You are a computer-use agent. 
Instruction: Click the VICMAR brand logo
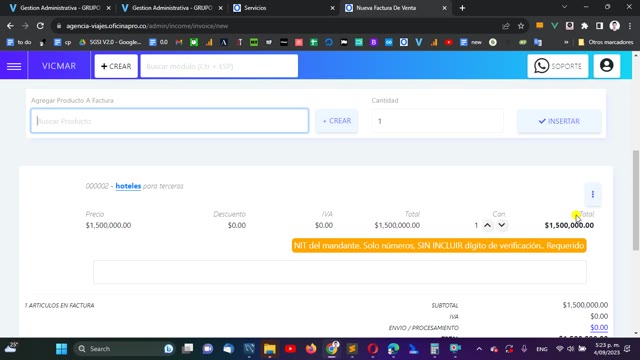(x=59, y=66)
